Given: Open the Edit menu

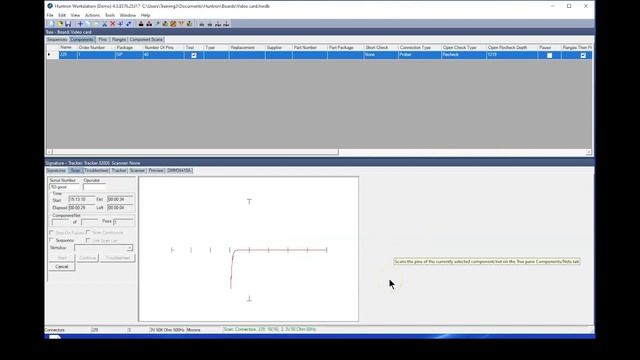Looking at the screenshot, I should coord(62,15).
